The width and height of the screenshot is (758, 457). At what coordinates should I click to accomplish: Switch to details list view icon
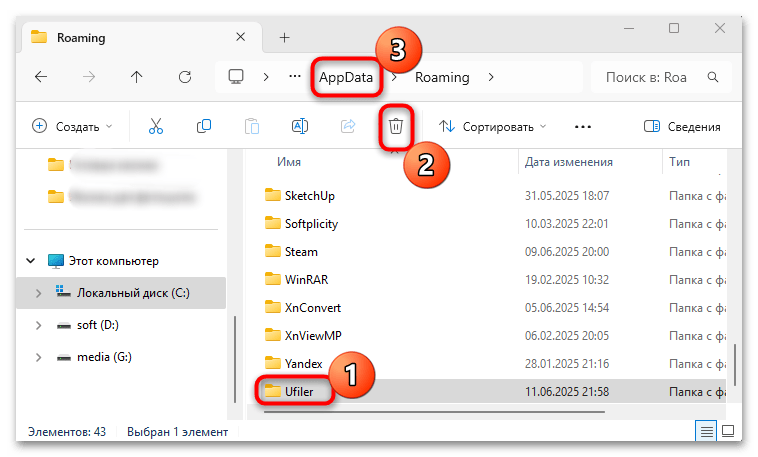click(x=706, y=431)
